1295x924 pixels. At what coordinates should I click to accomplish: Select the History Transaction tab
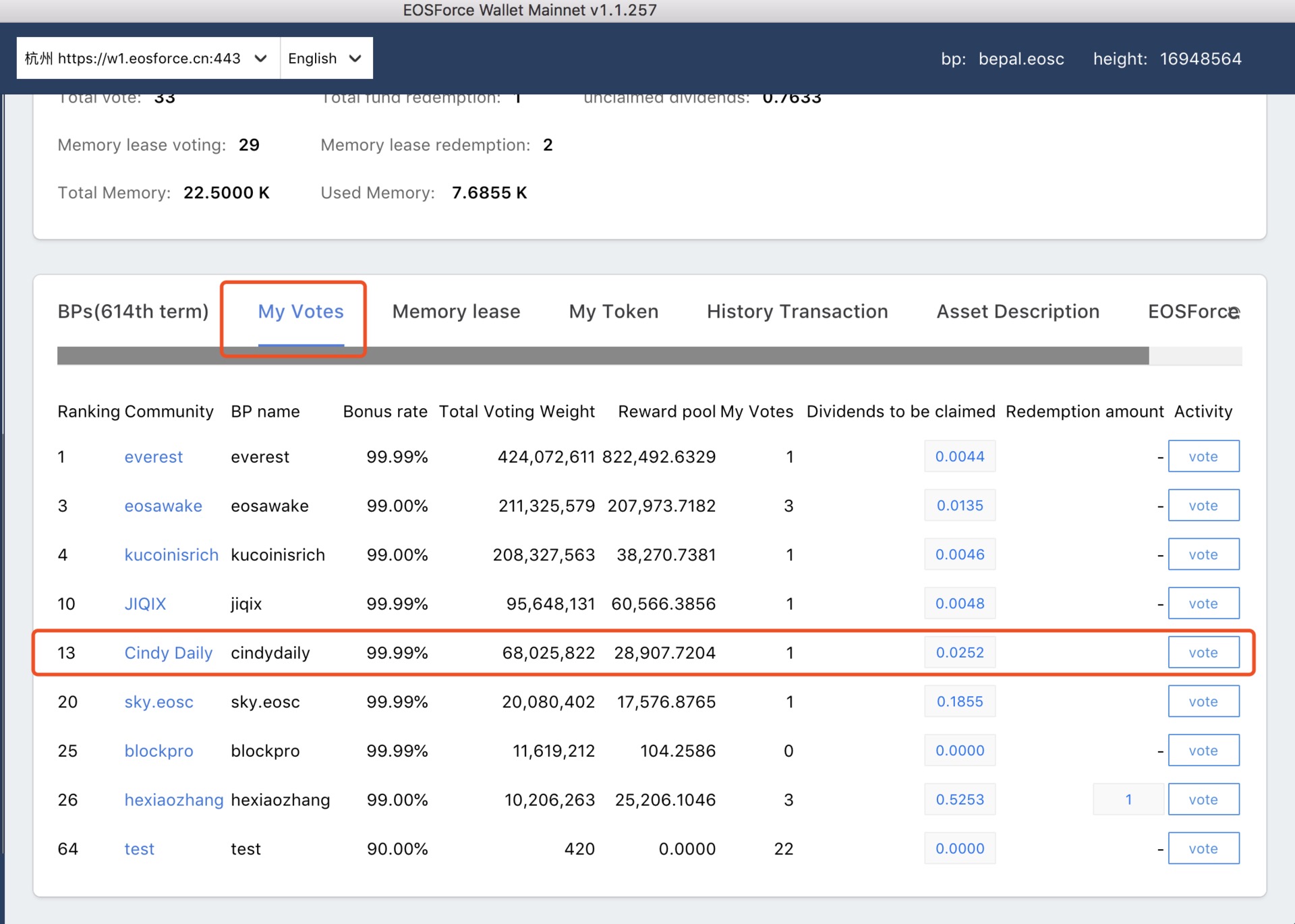(x=797, y=312)
